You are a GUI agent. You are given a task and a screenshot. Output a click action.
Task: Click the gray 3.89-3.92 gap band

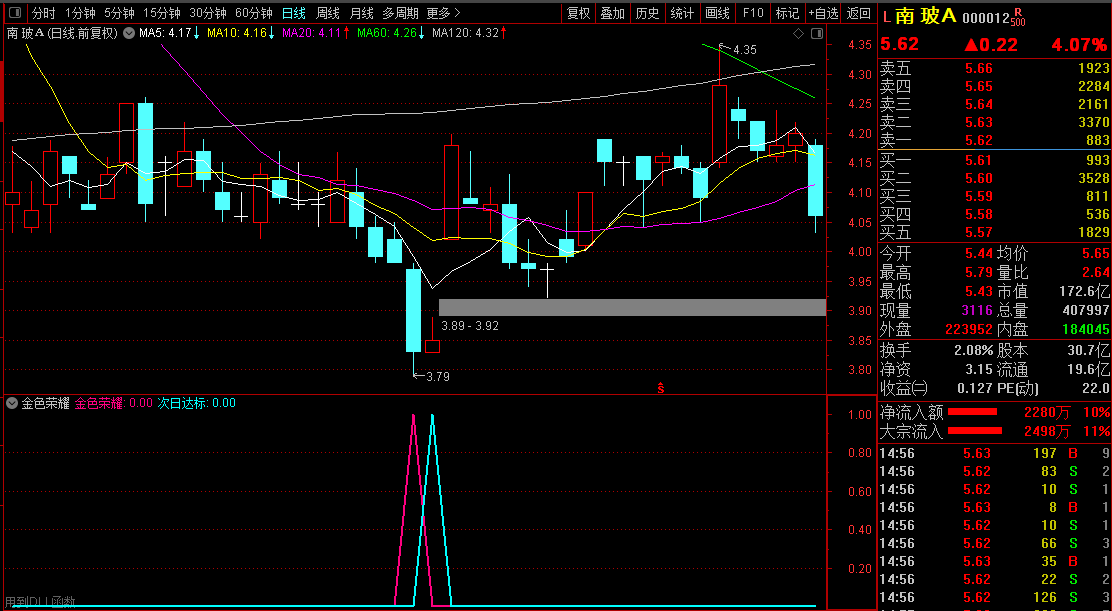tap(632, 308)
